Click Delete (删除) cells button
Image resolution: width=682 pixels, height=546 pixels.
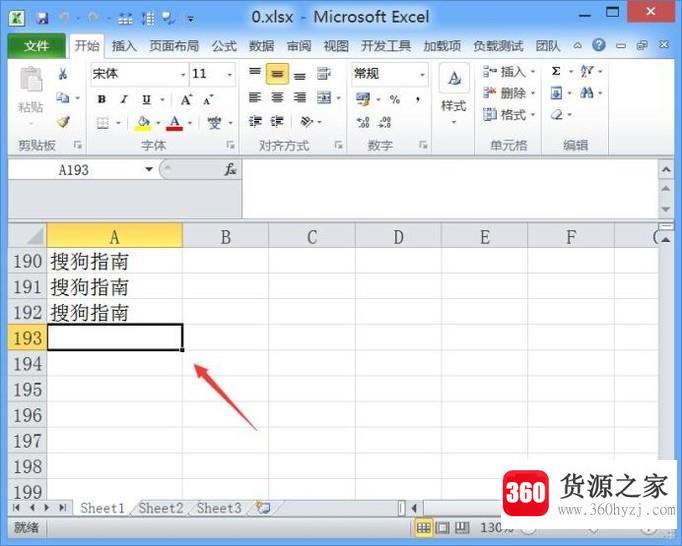508,93
